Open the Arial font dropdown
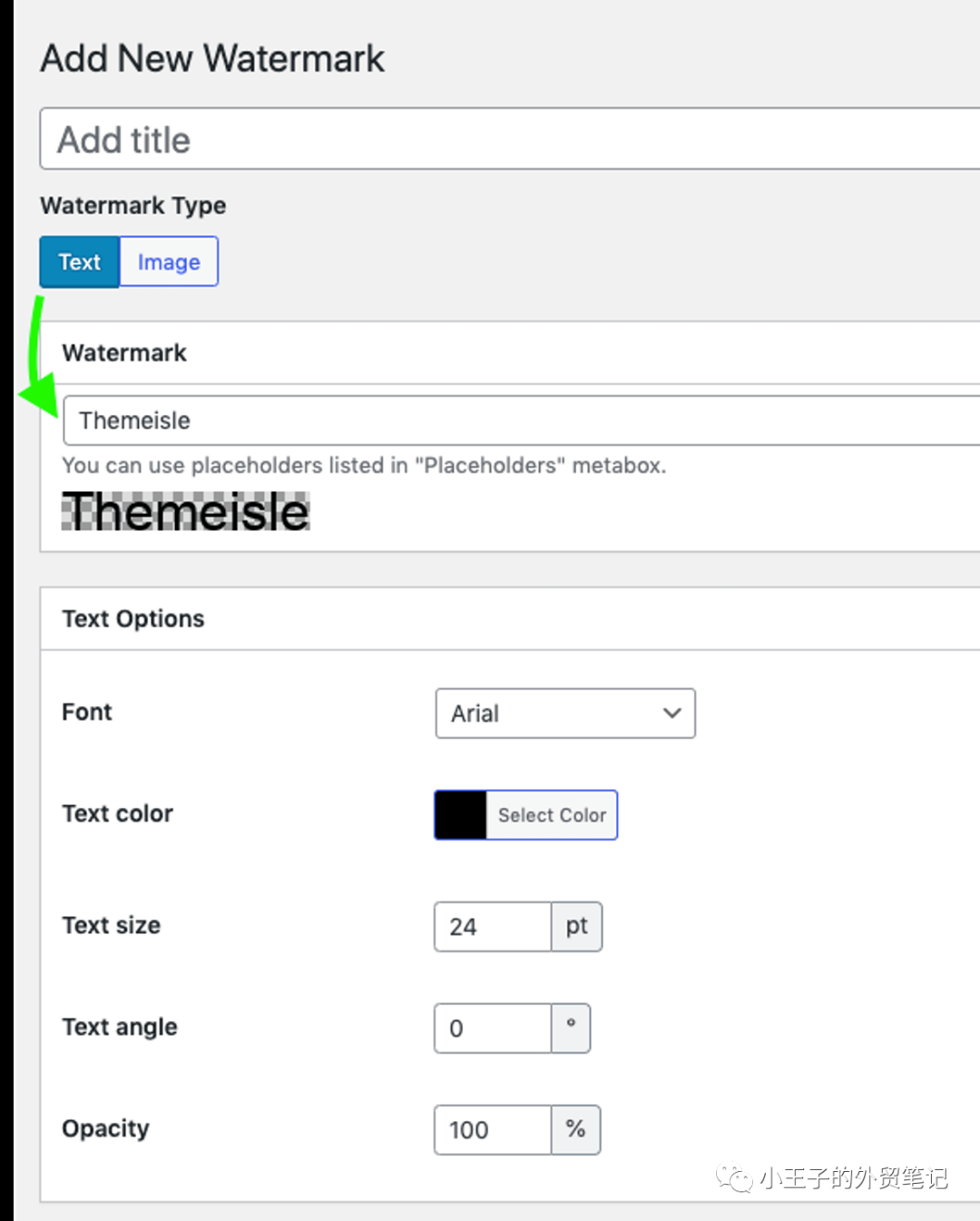The height and width of the screenshot is (1221, 980). coord(565,714)
